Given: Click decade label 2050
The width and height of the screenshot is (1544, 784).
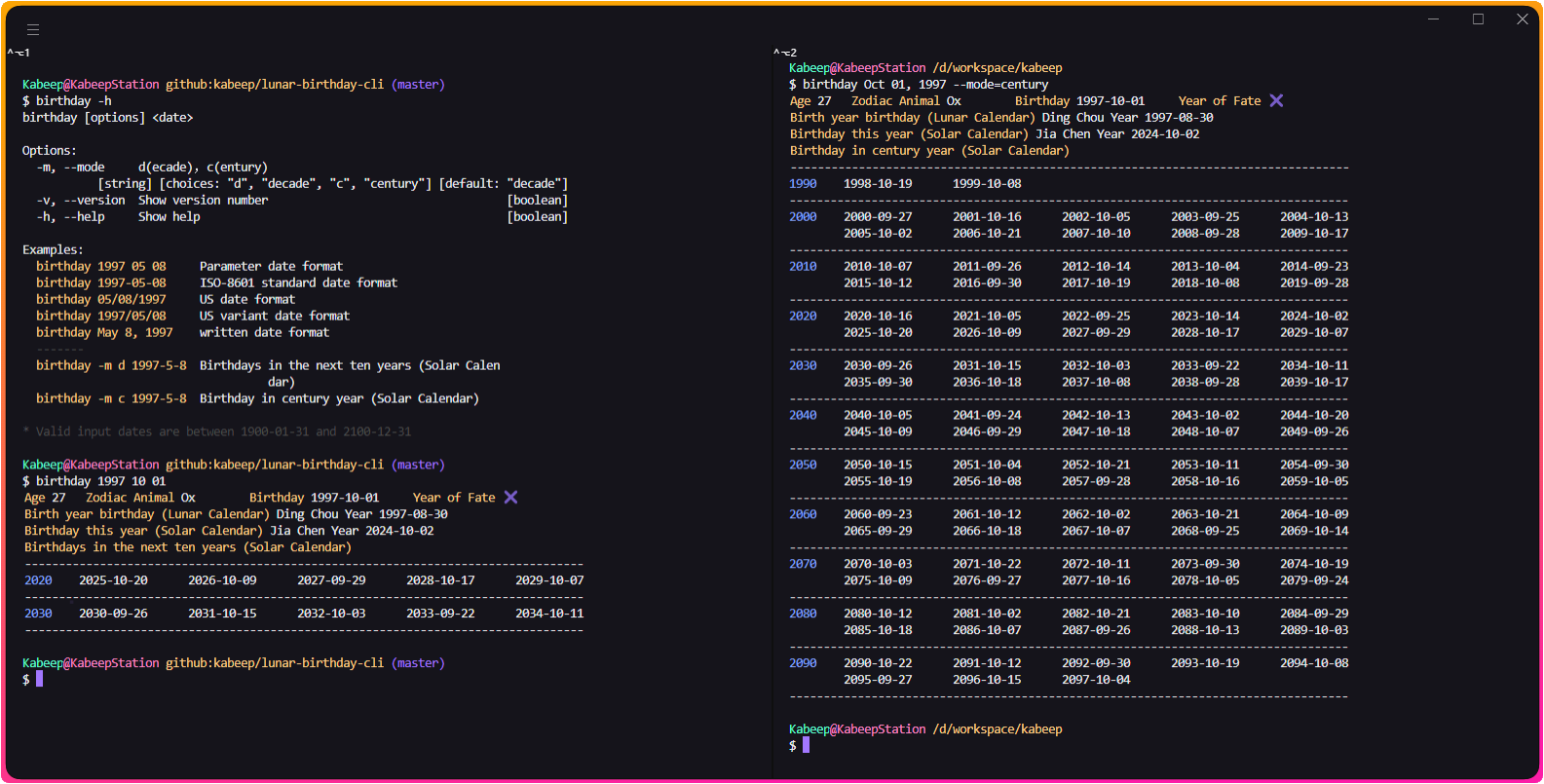Looking at the screenshot, I should point(803,466).
